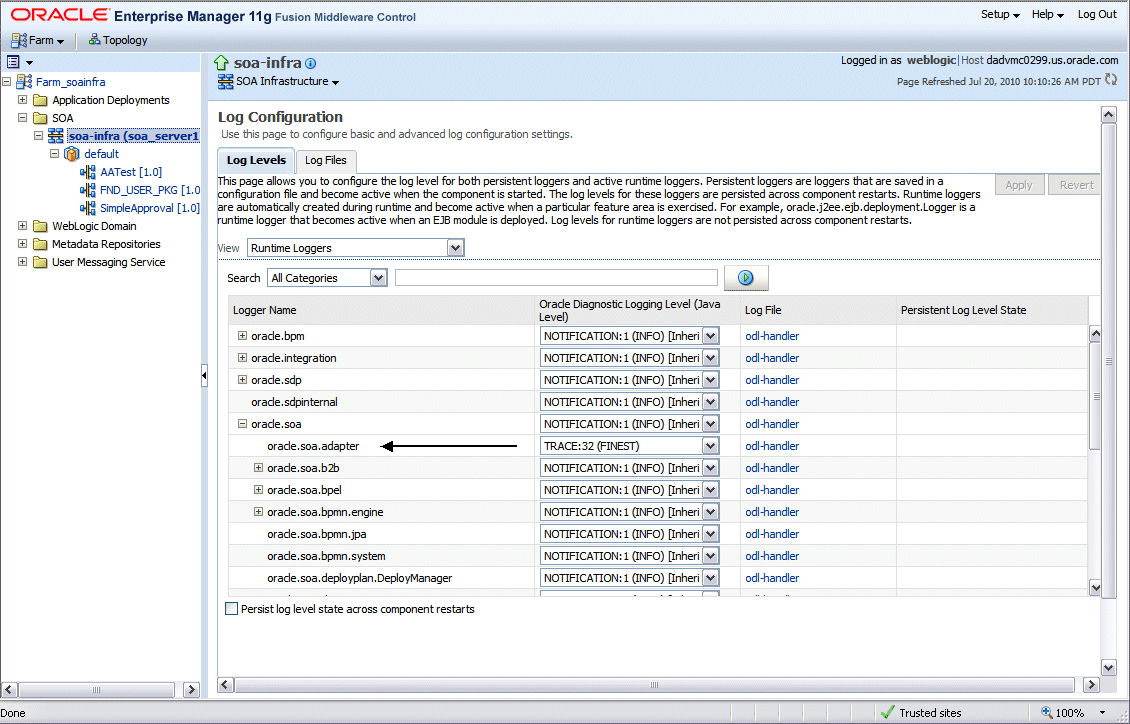The image size is (1130, 724).
Task: Open odl-handler link for oracle.bpm
Action: point(772,336)
